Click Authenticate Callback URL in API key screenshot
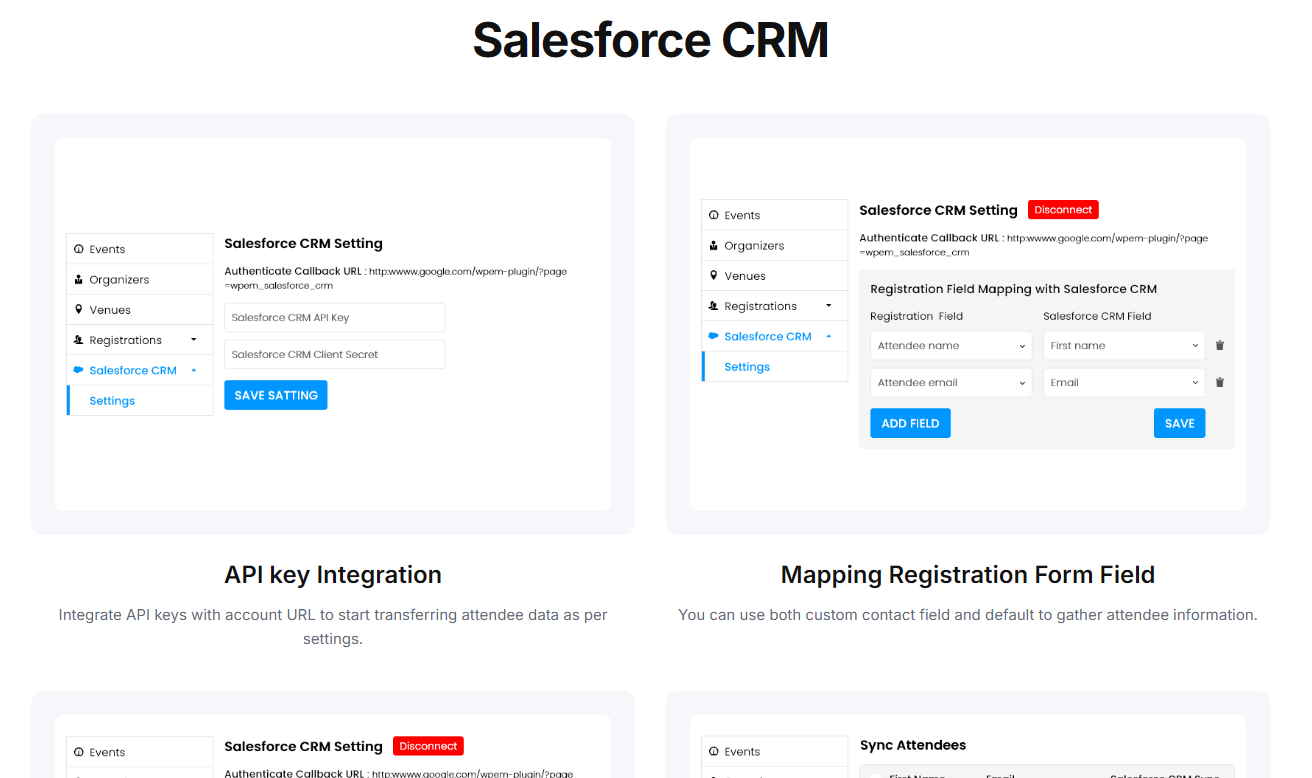Image resolution: width=1312 pixels, height=778 pixels. pyautogui.click(x=395, y=278)
